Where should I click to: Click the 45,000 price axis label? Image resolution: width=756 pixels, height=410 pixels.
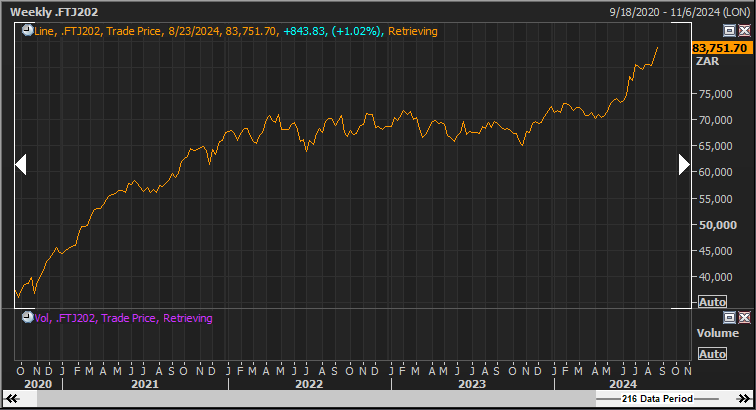click(716, 251)
